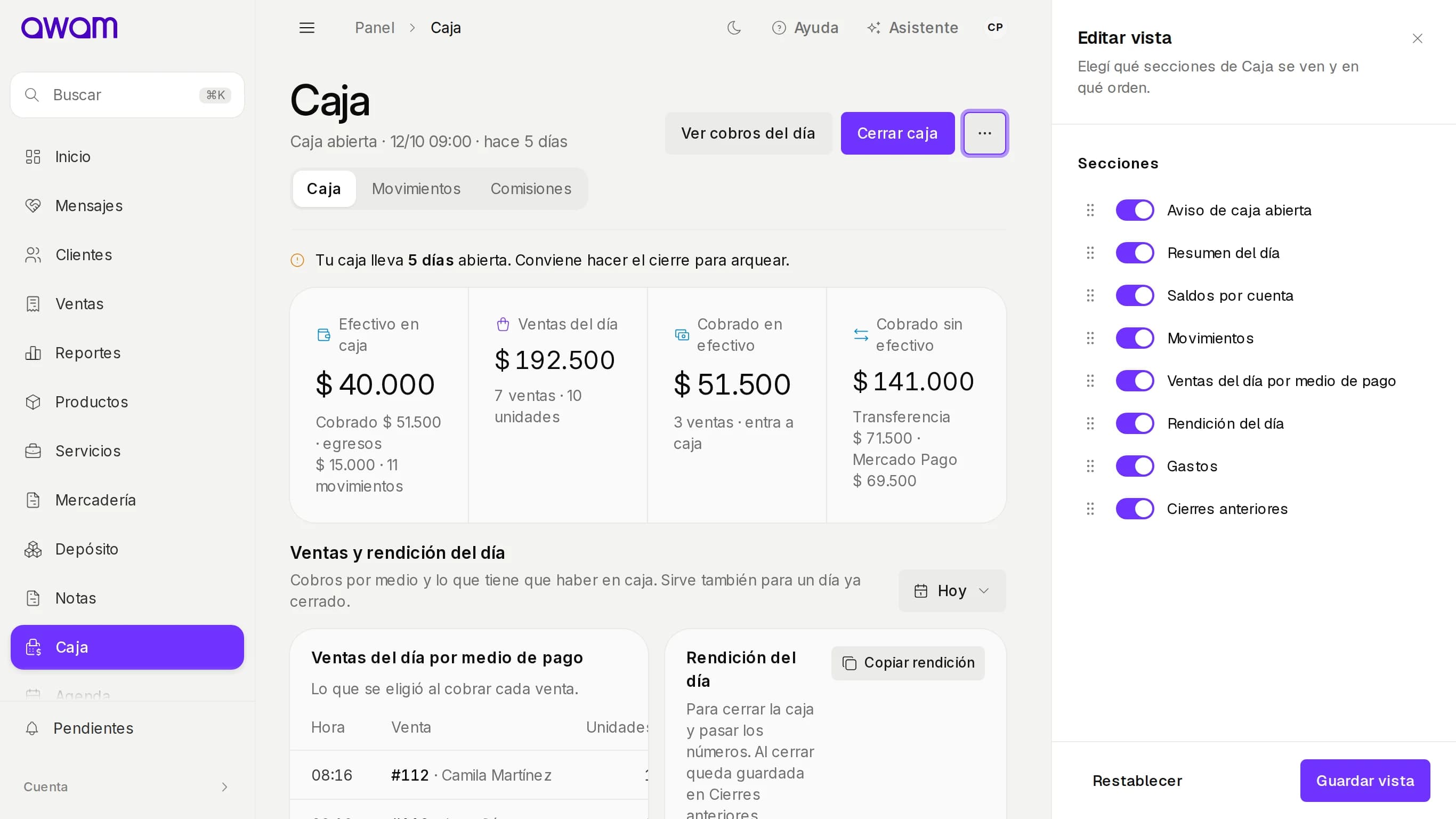Click Ver cobros del día button
1456x819 pixels.
tap(748, 133)
